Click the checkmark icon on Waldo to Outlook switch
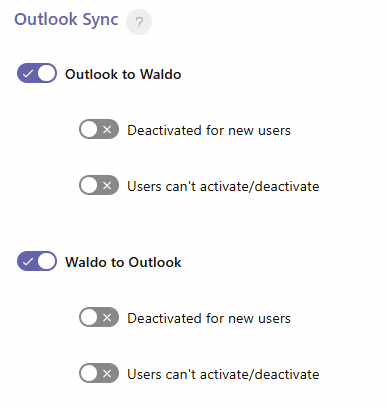Image resolution: width=387 pixels, height=408 pixels. pyautogui.click(x=28, y=261)
